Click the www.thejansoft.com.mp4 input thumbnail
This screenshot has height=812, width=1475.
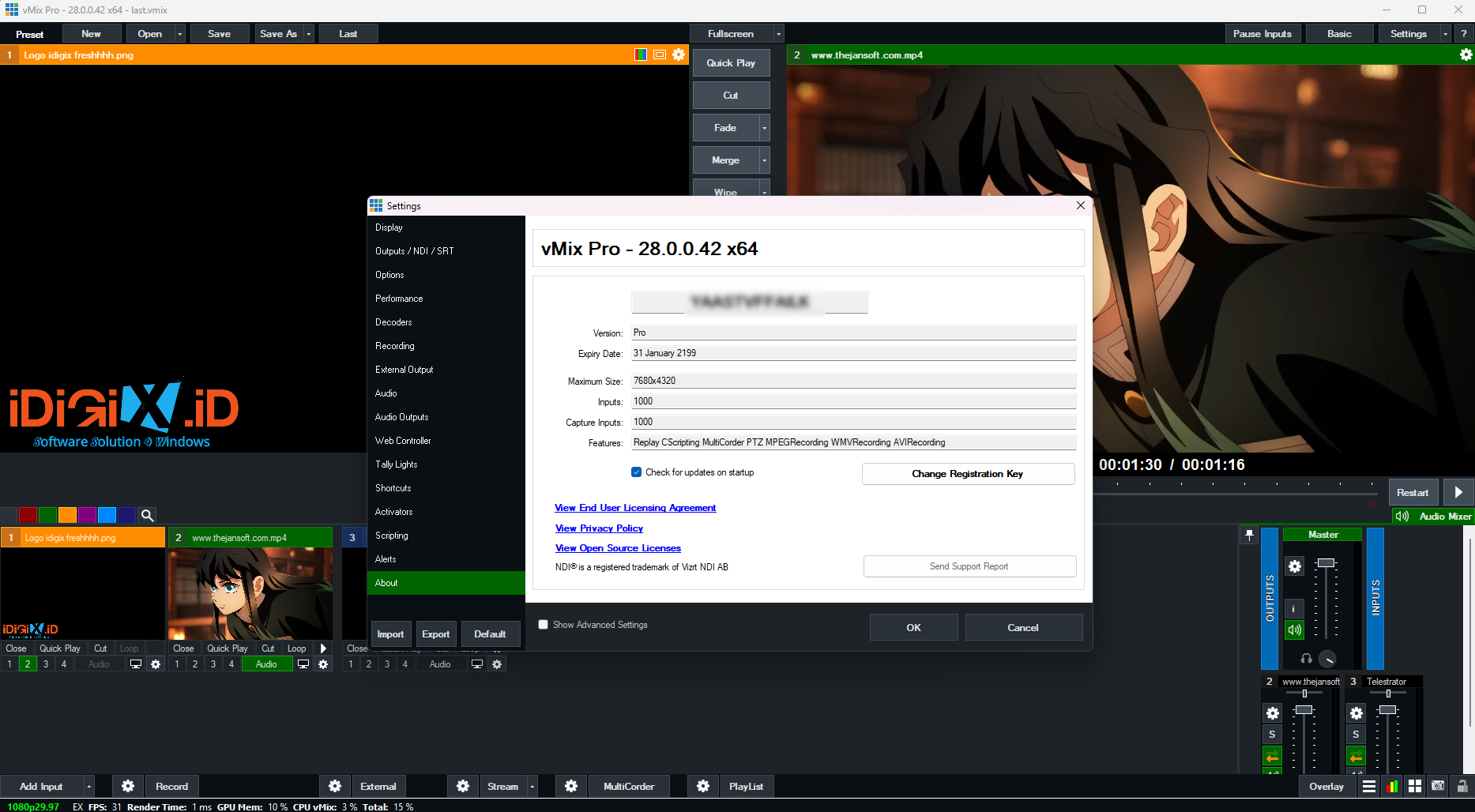pyautogui.click(x=250, y=593)
